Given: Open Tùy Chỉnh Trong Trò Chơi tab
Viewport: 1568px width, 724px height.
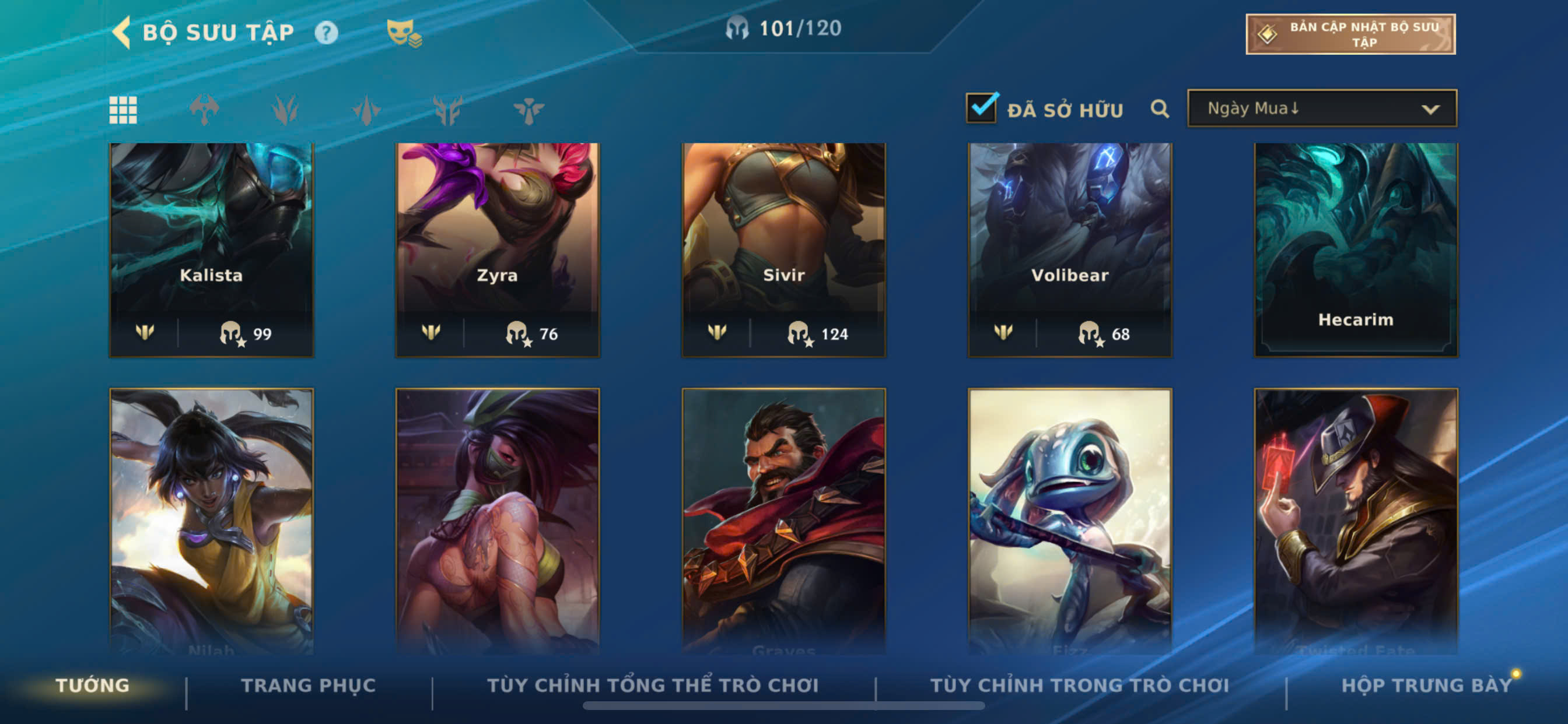Looking at the screenshot, I should [1080, 686].
